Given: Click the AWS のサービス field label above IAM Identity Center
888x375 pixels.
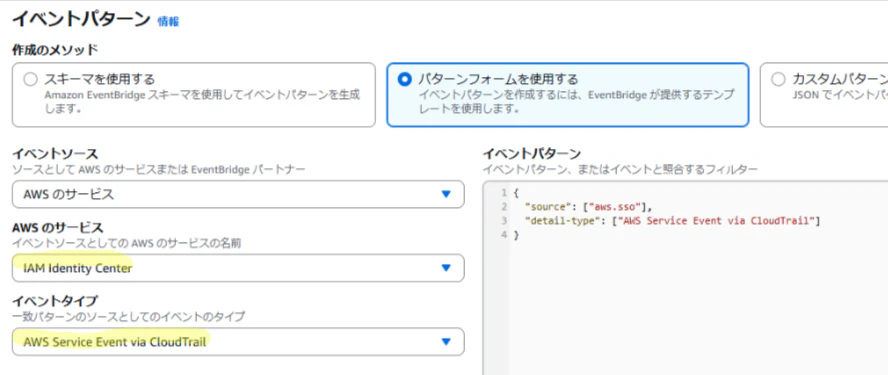Looking at the screenshot, I should coord(58,227).
